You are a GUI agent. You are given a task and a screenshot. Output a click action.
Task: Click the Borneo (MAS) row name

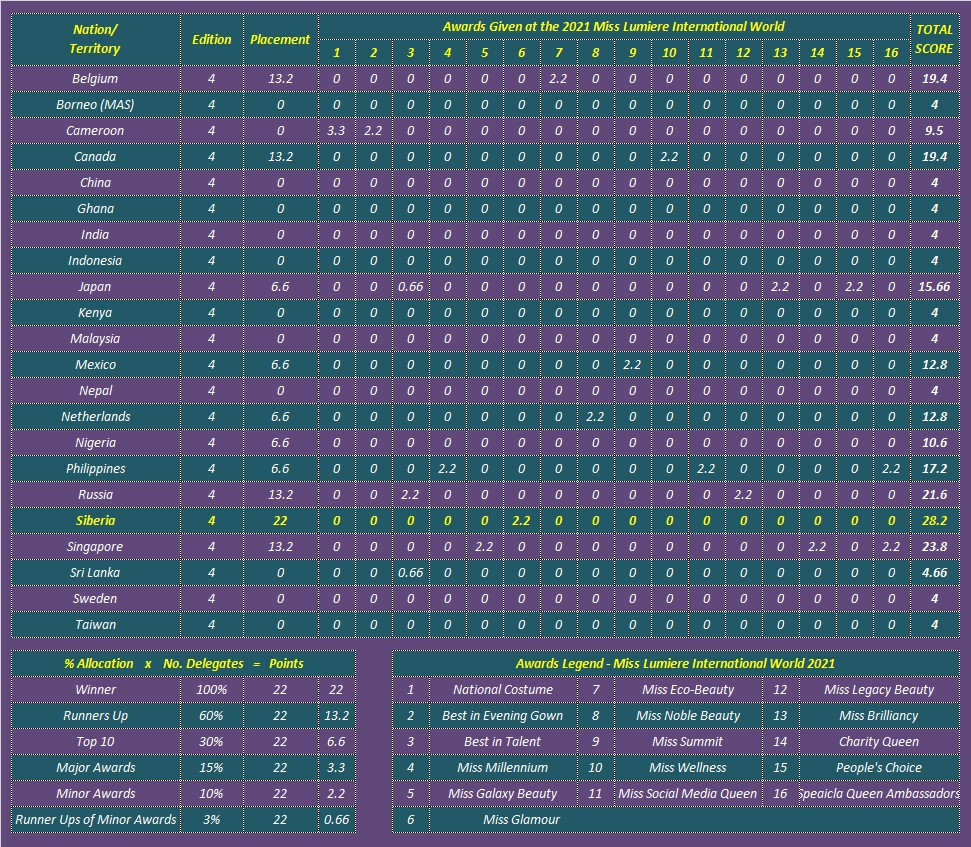pyautogui.click(x=95, y=105)
